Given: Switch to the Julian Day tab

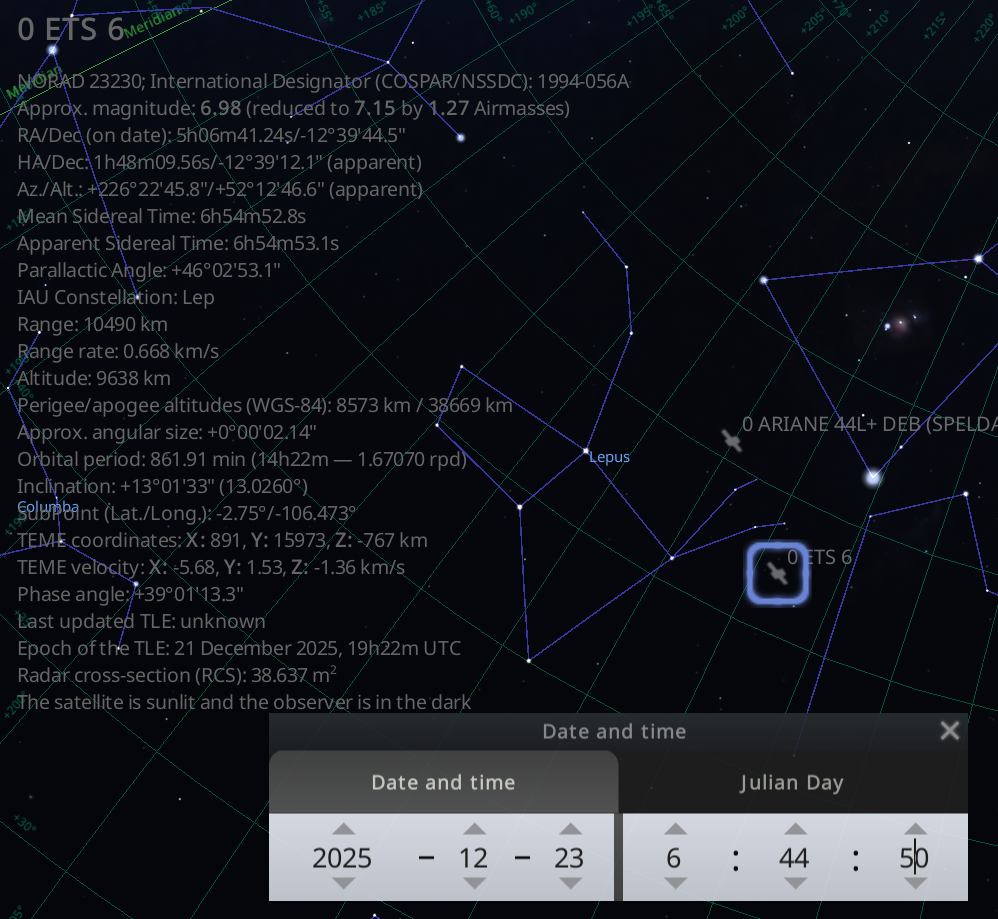Looking at the screenshot, I should pyautogui.click(x=792, y=783).
